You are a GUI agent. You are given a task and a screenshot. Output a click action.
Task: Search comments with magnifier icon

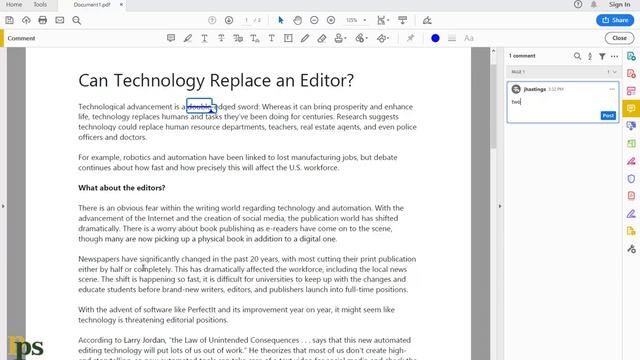coord(577,56)
